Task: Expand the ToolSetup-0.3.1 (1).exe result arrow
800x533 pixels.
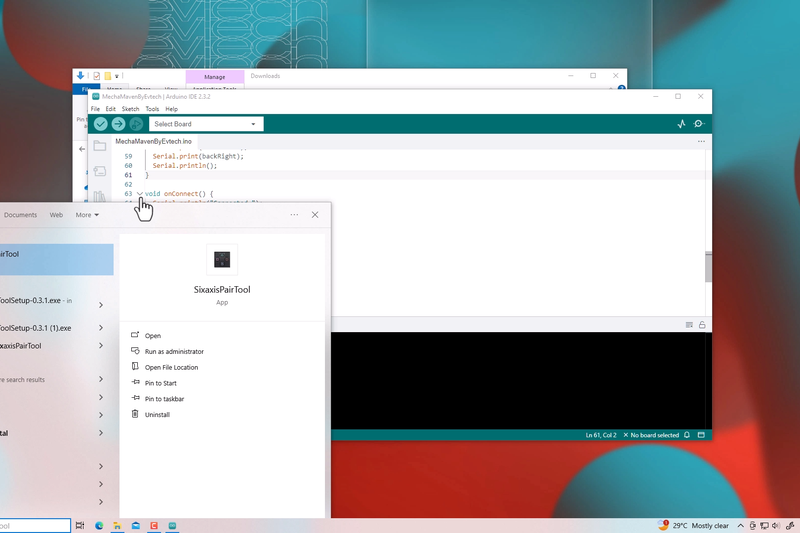Action: (x=101, y=328)
